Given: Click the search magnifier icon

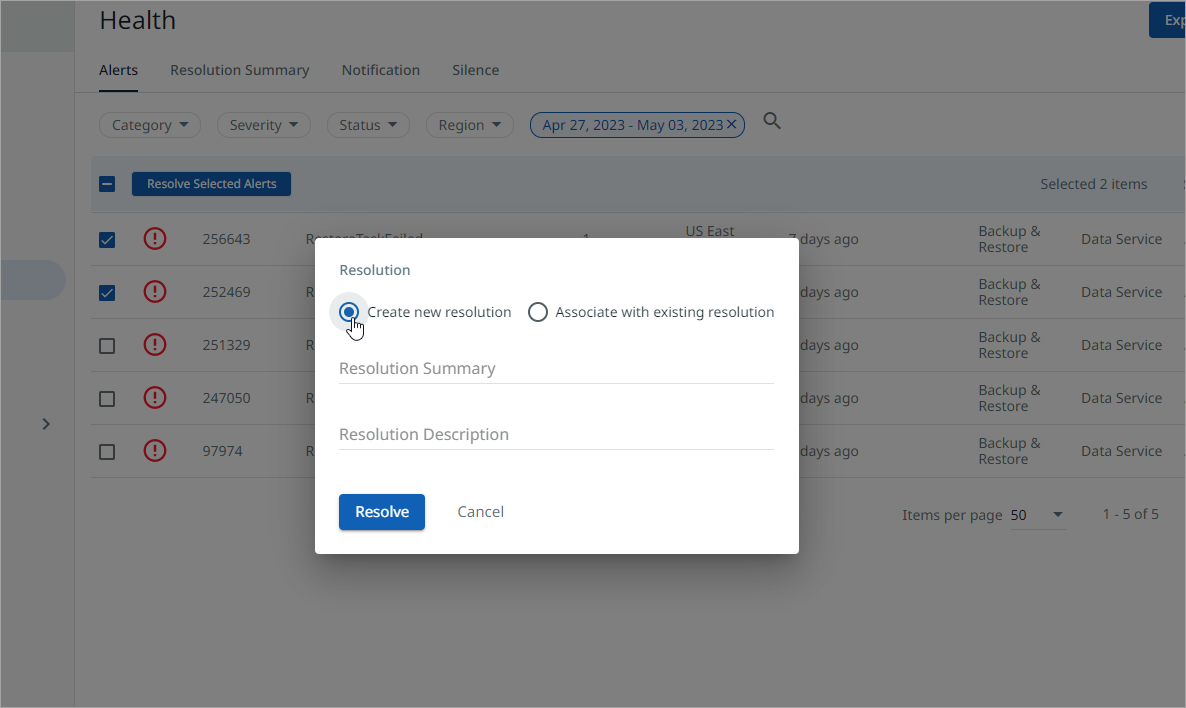Looking at the screenshot, I should 771,122.
